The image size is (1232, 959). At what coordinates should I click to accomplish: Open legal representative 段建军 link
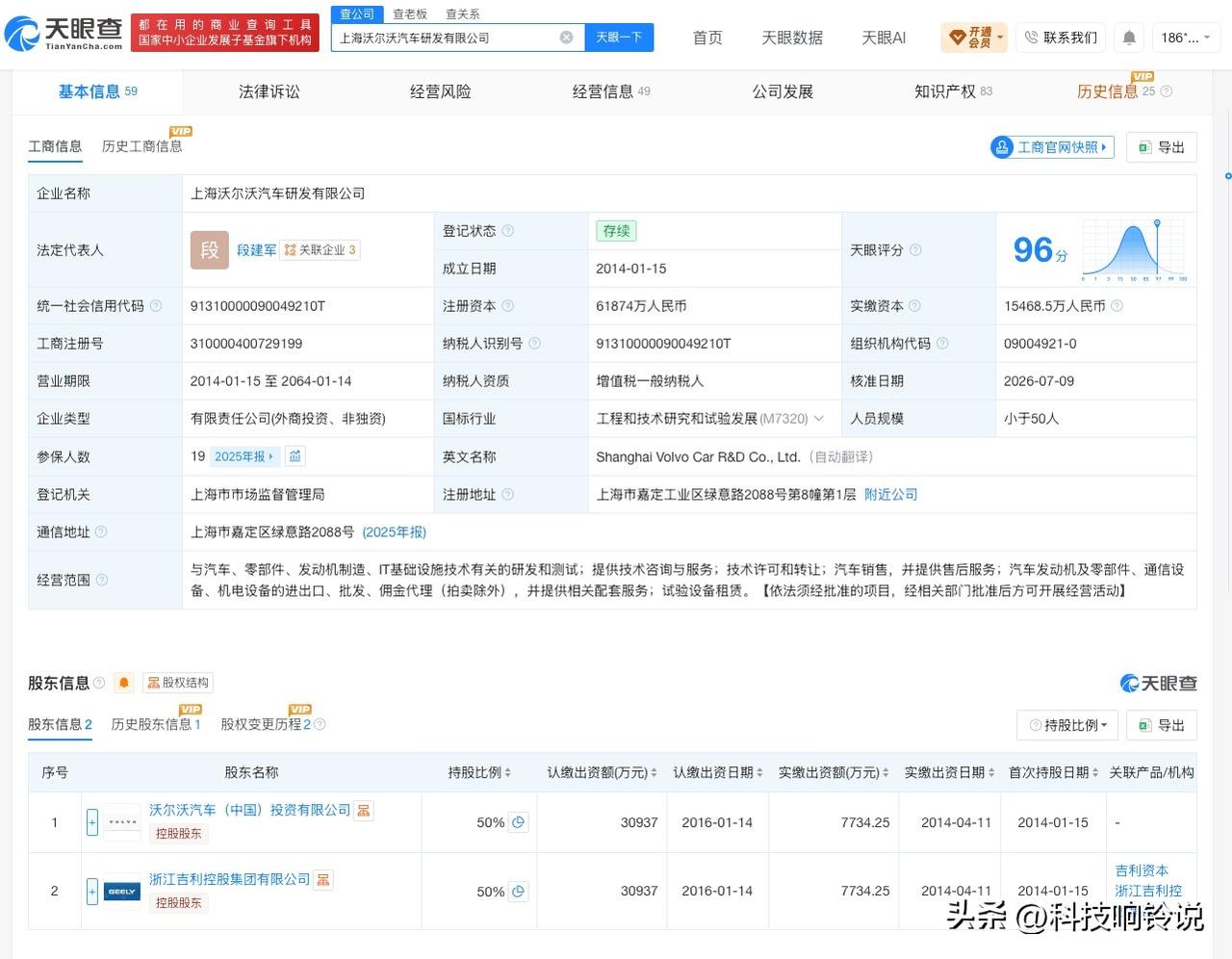point(256,250)
